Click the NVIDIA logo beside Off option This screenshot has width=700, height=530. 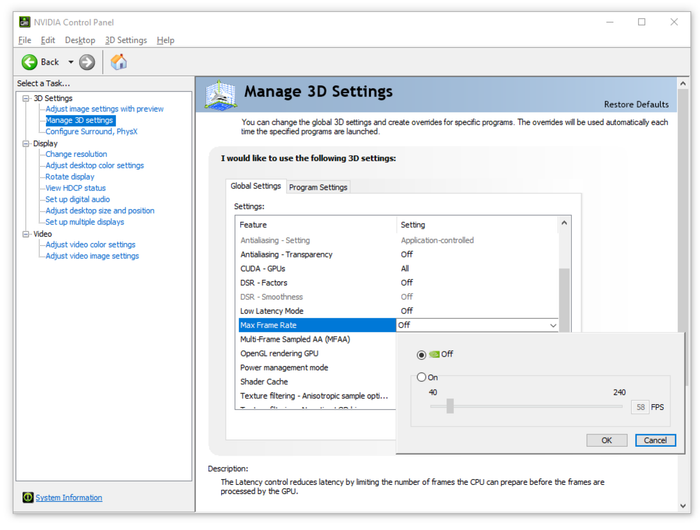[434, 355]
